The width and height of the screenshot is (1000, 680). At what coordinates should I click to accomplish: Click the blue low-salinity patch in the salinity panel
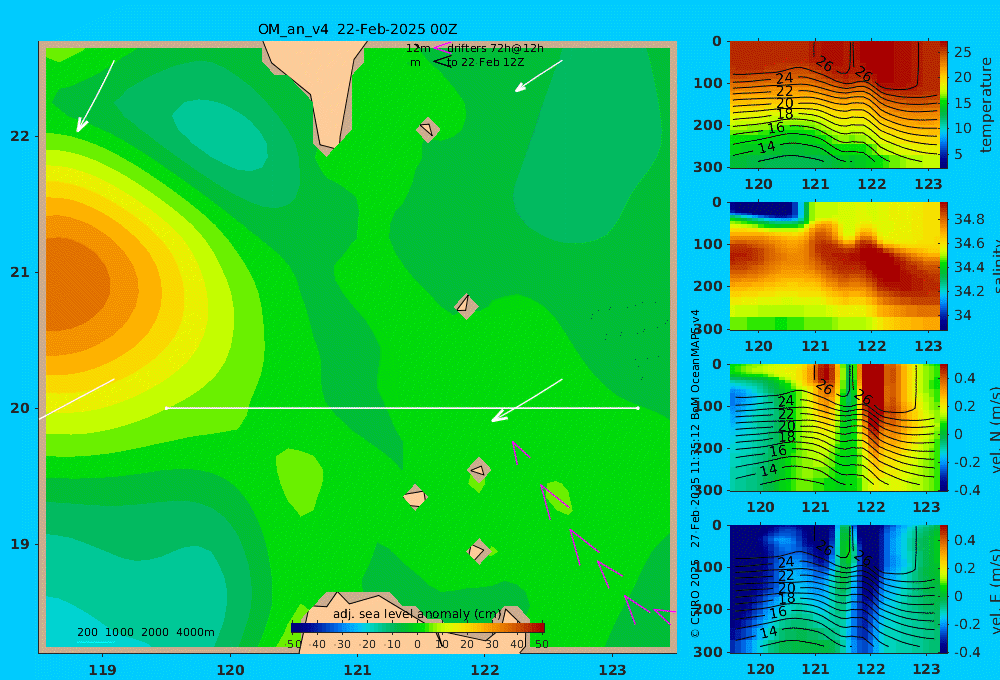coord(763,211)
